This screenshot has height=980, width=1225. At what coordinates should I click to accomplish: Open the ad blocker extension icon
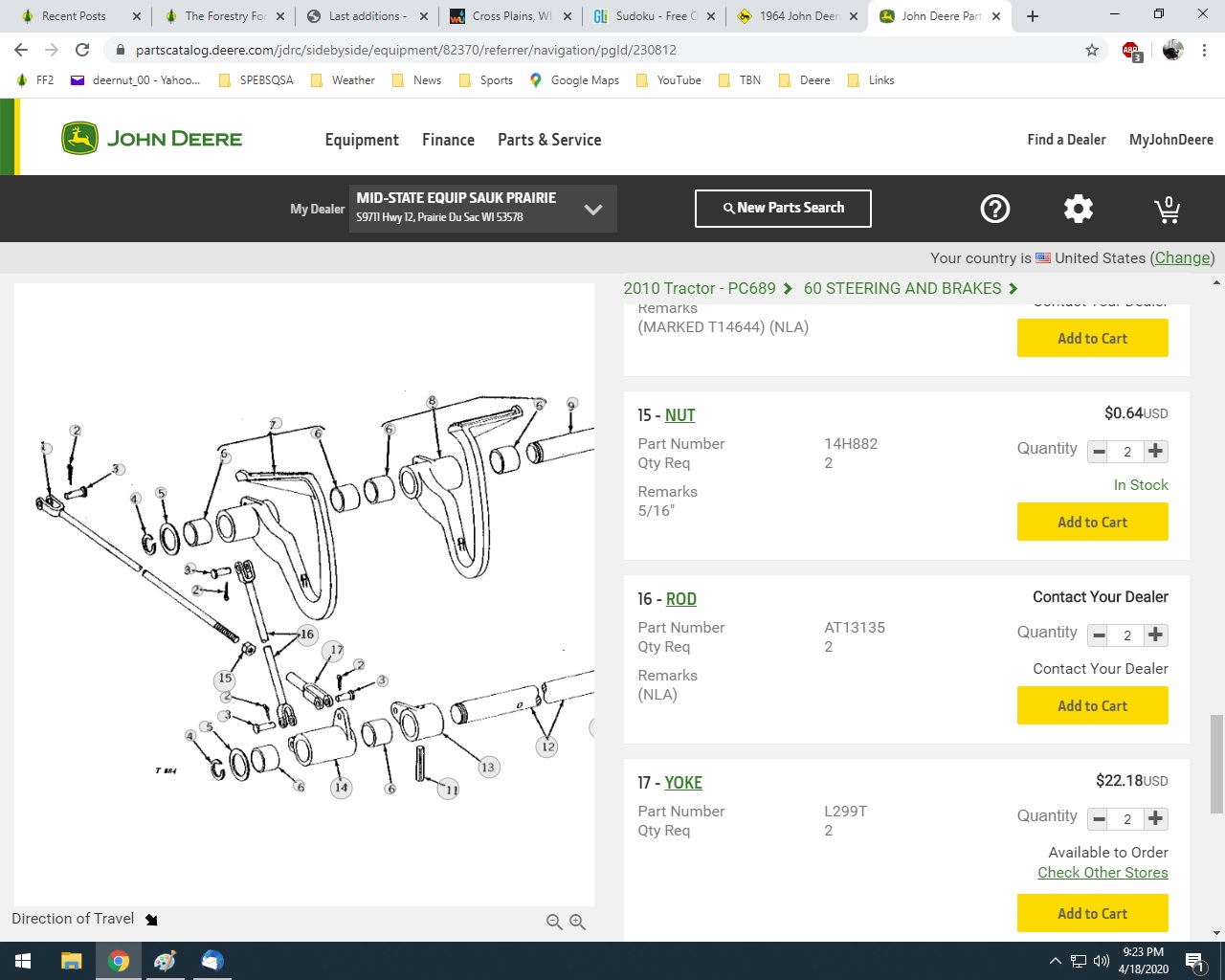tap(1132, 51)
